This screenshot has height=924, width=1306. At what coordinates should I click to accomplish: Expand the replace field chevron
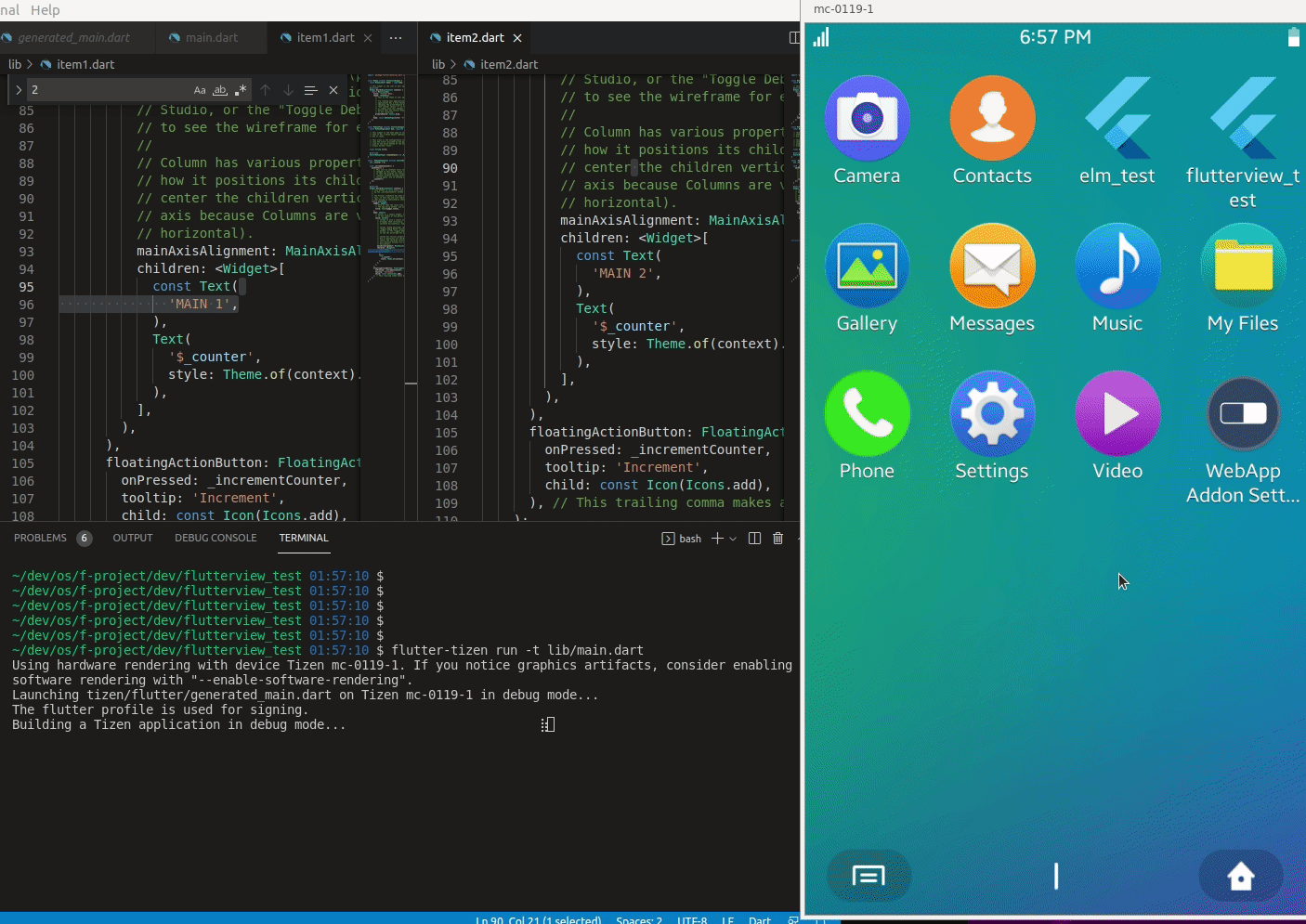tap(19, 90)
